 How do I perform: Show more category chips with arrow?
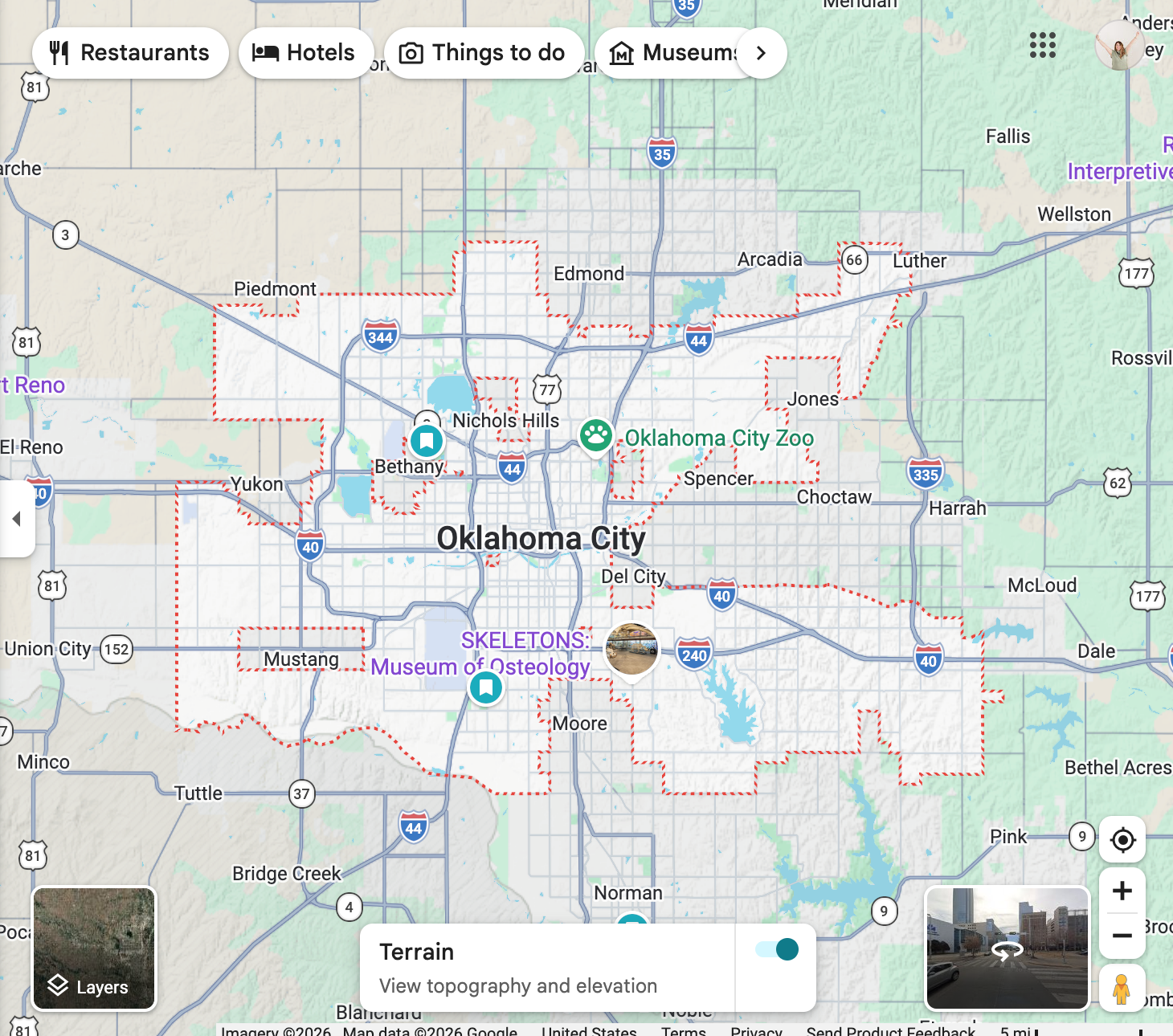761,53
